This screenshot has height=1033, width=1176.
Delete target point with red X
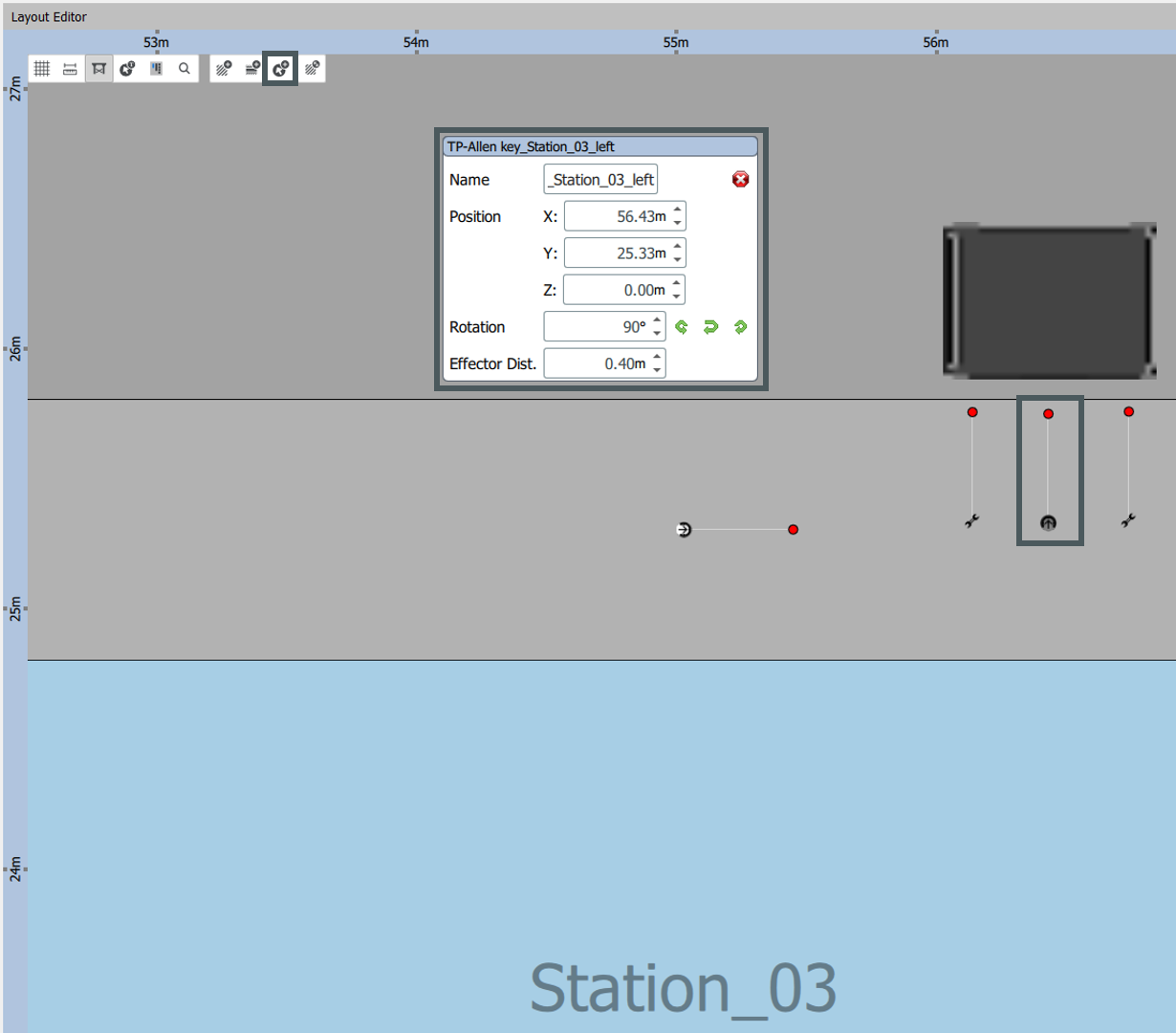tap(740, 180)
